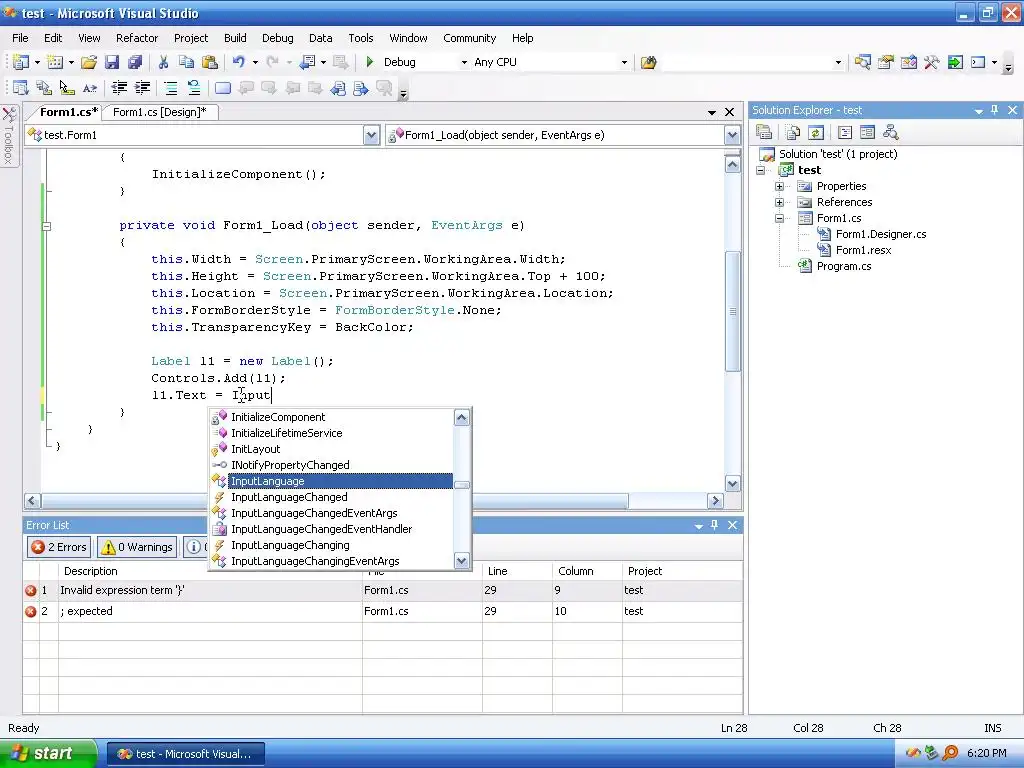This screenshot has width=1024, height=768.
Task: Open Toolbox via the hammer and wrench icon
Action: [x=932, y=62]
